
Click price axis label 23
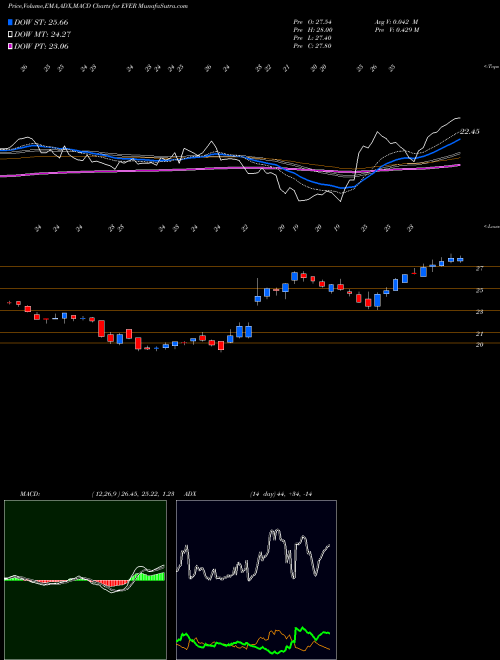(x=479, y=312)
